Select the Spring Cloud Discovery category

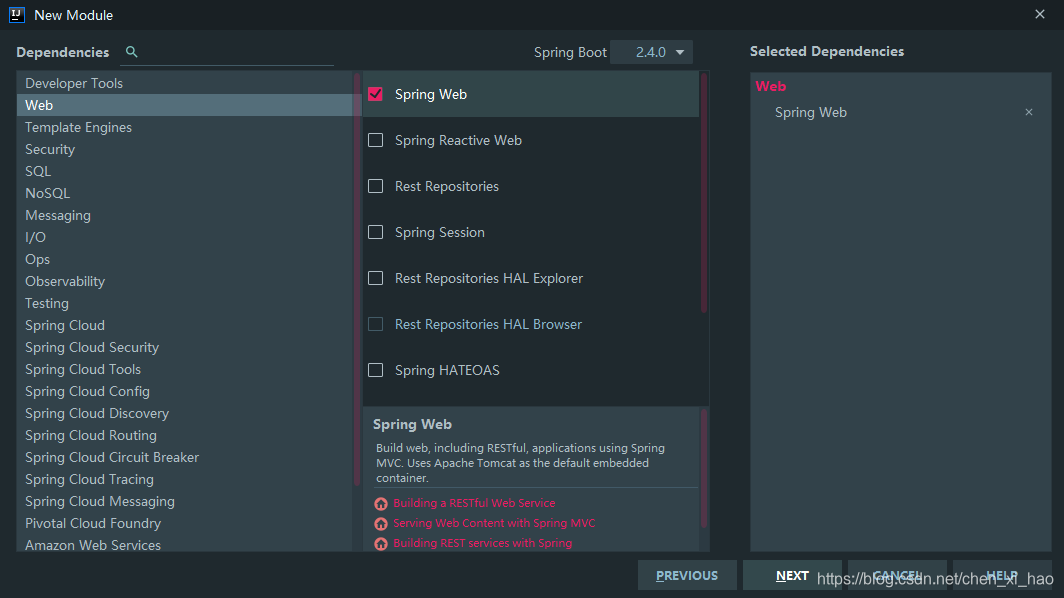185,413
